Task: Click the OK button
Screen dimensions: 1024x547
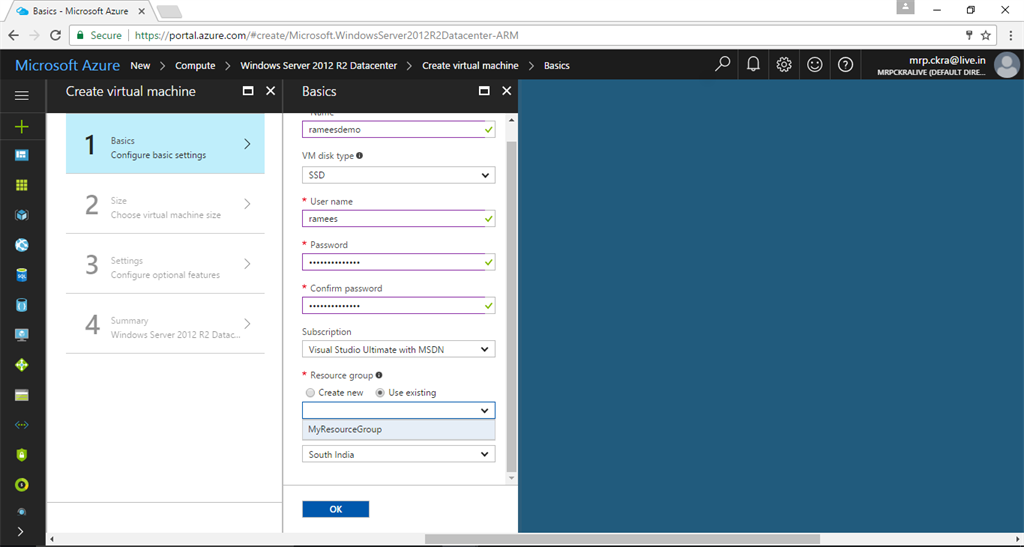Action: [x=336, y=509]
